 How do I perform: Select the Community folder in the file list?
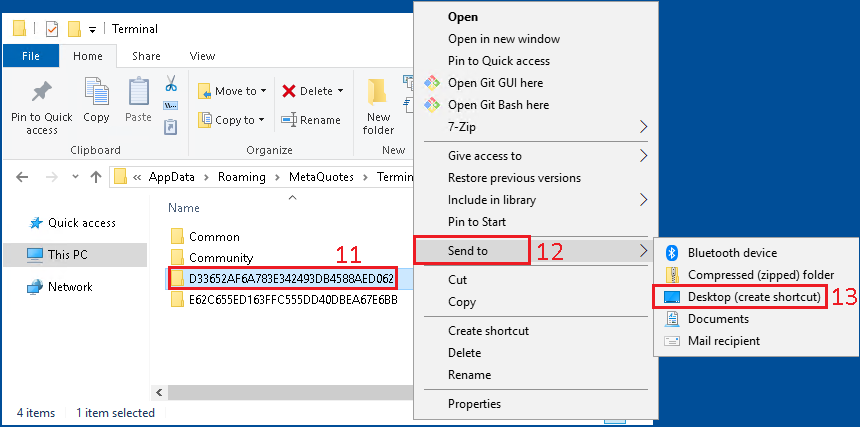pos(220,257)
